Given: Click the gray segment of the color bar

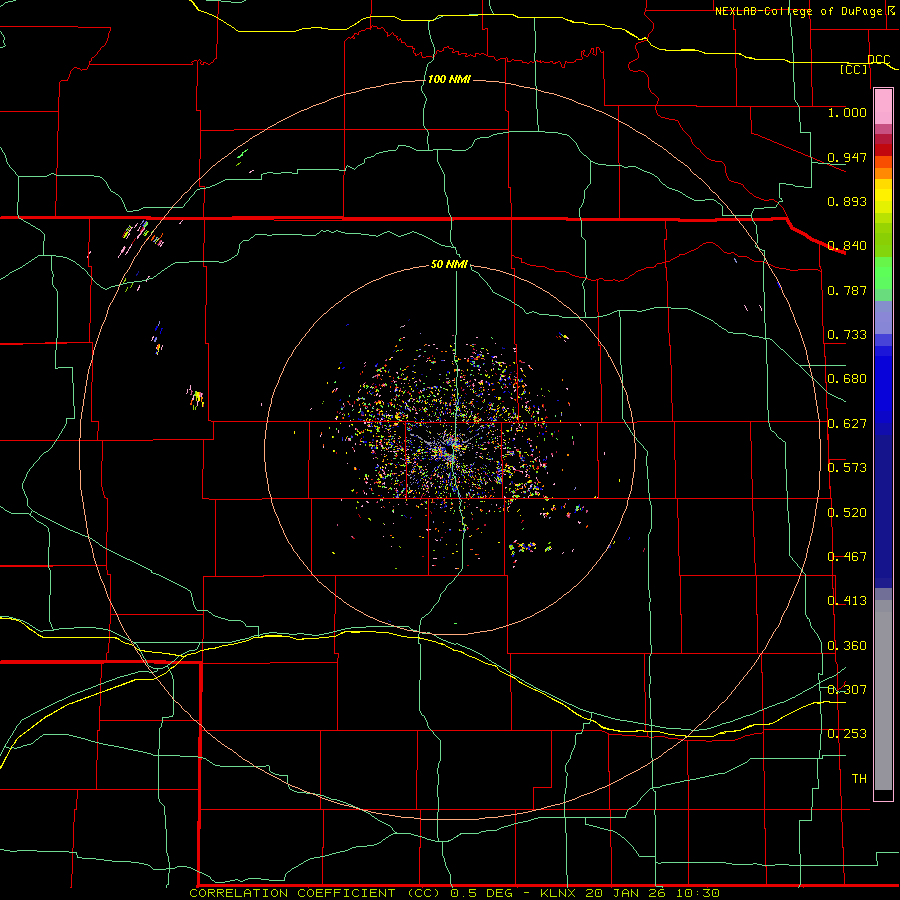Looking at the screenshot, I should (883, 695).
